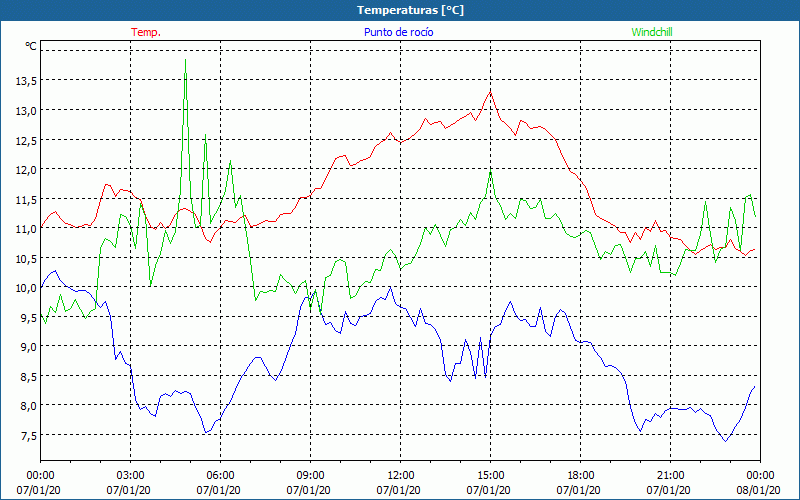Click the 7,5 y-axis value
The height and width of the screenshot is (500, 800).
[28, 436]
